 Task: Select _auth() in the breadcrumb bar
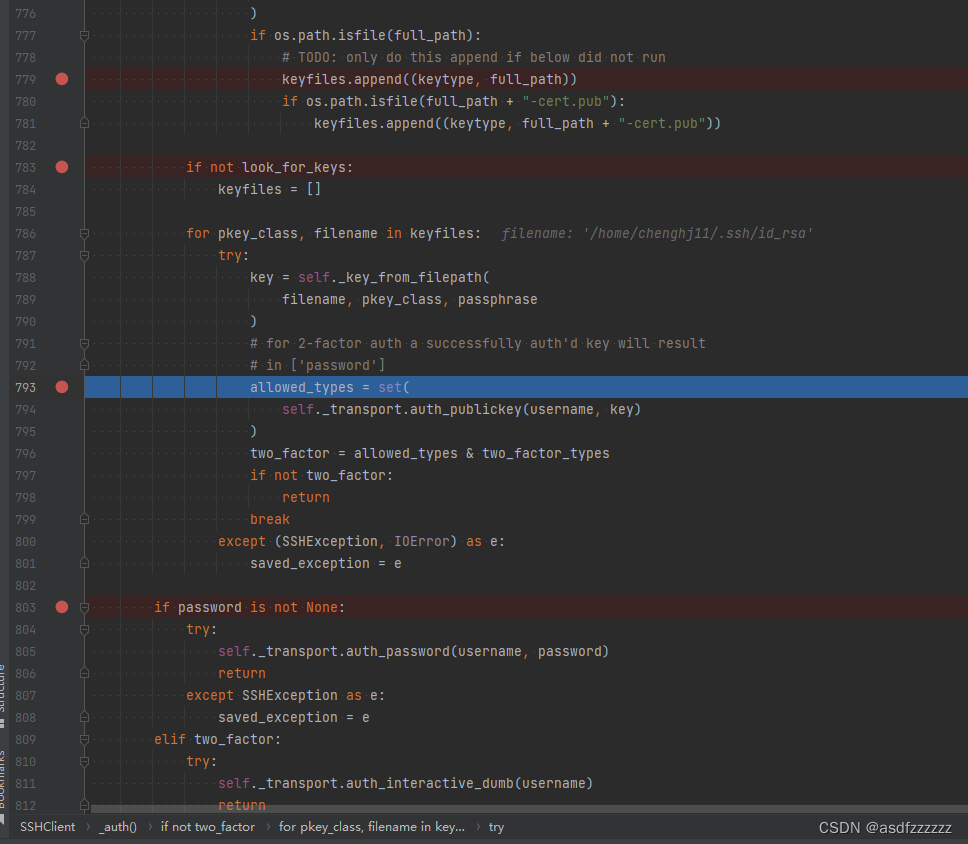(x=117, y=827)
